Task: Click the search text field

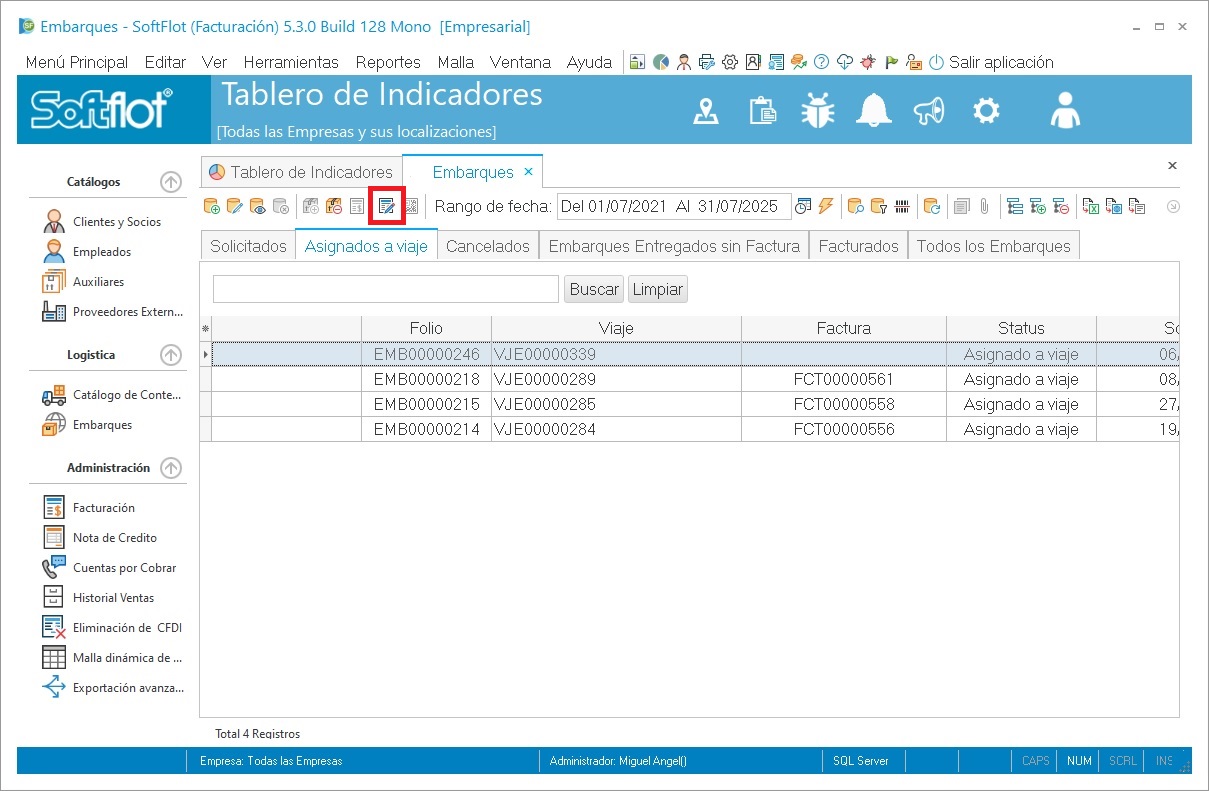Action: point(385,290)
